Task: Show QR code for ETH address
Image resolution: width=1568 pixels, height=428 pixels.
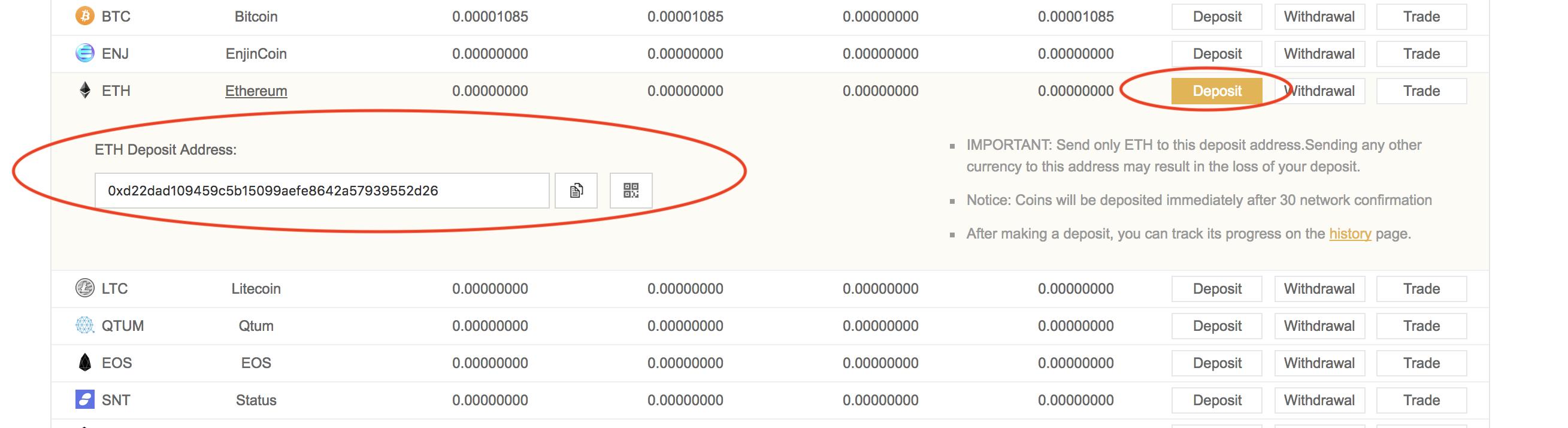Action: coord(631,191)
